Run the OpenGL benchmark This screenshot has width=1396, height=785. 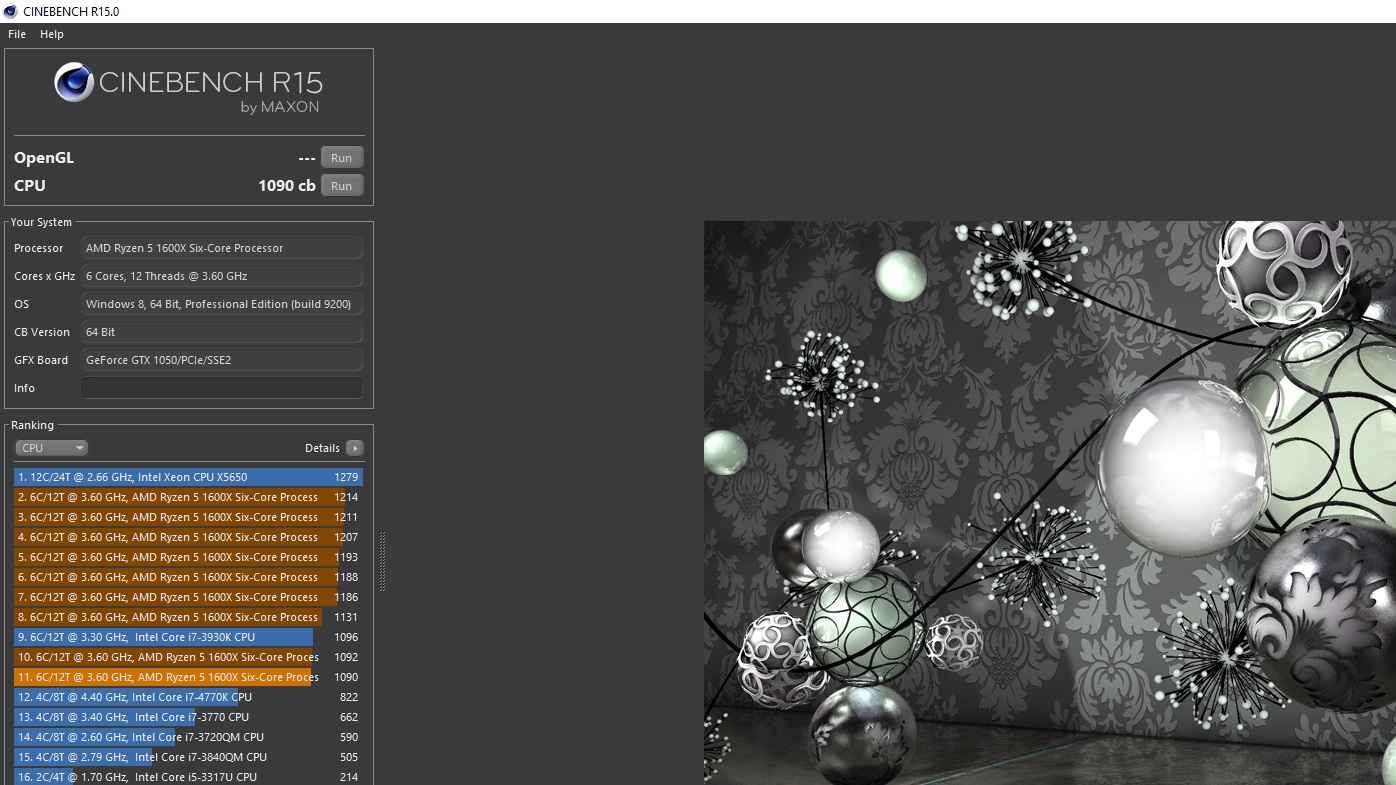(x=342, y=158)
